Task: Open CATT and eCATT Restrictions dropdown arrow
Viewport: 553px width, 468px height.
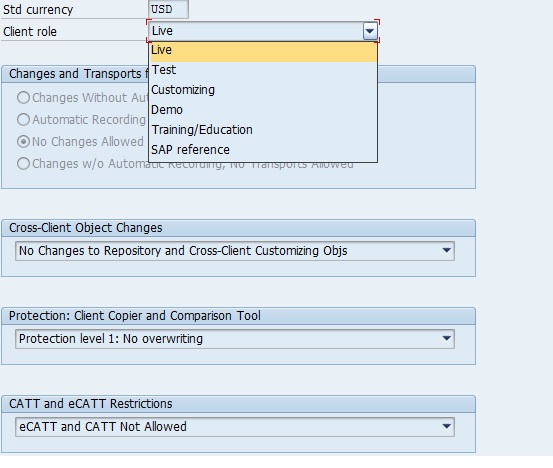Action: tap(446, 427)
